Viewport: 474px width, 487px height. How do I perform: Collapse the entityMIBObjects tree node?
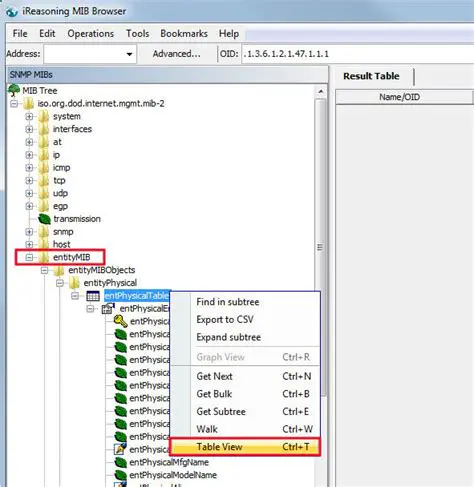[x=44, y=270]
